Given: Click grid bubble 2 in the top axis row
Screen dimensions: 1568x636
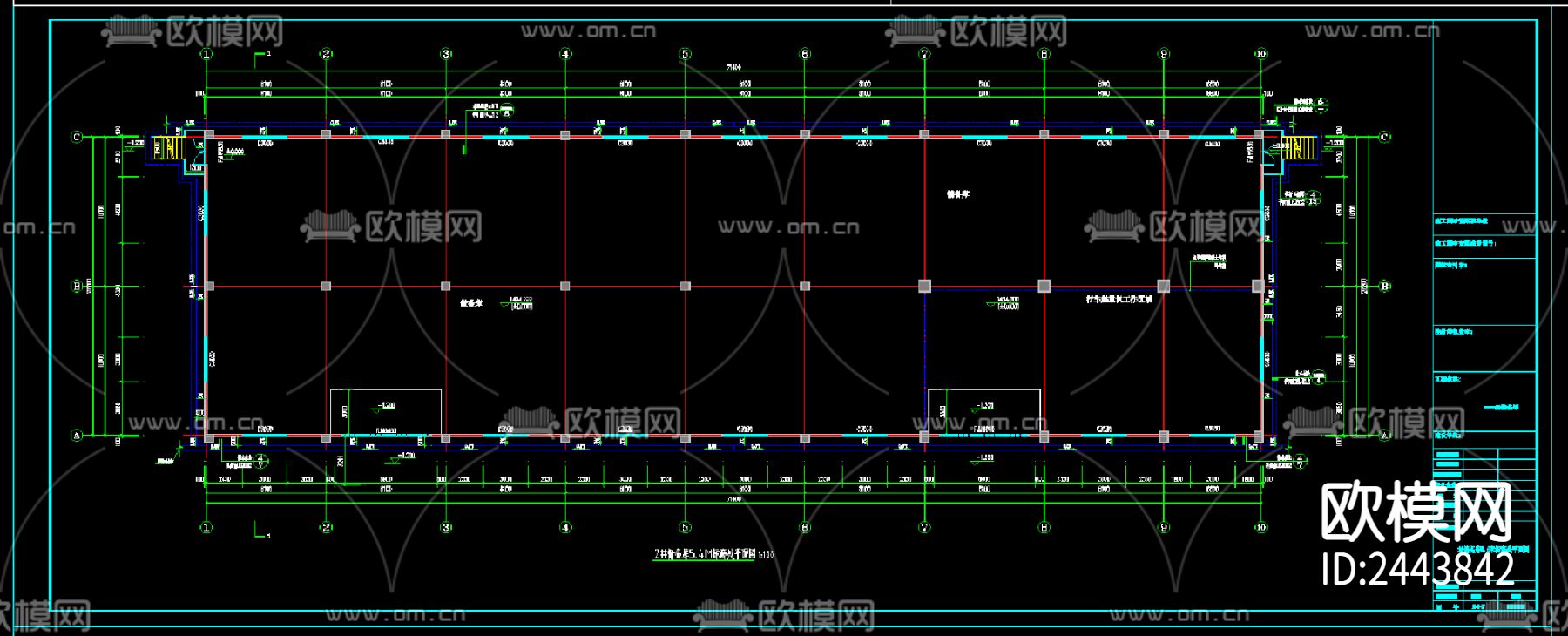Looking at the screenshot, I should (327, 54).
